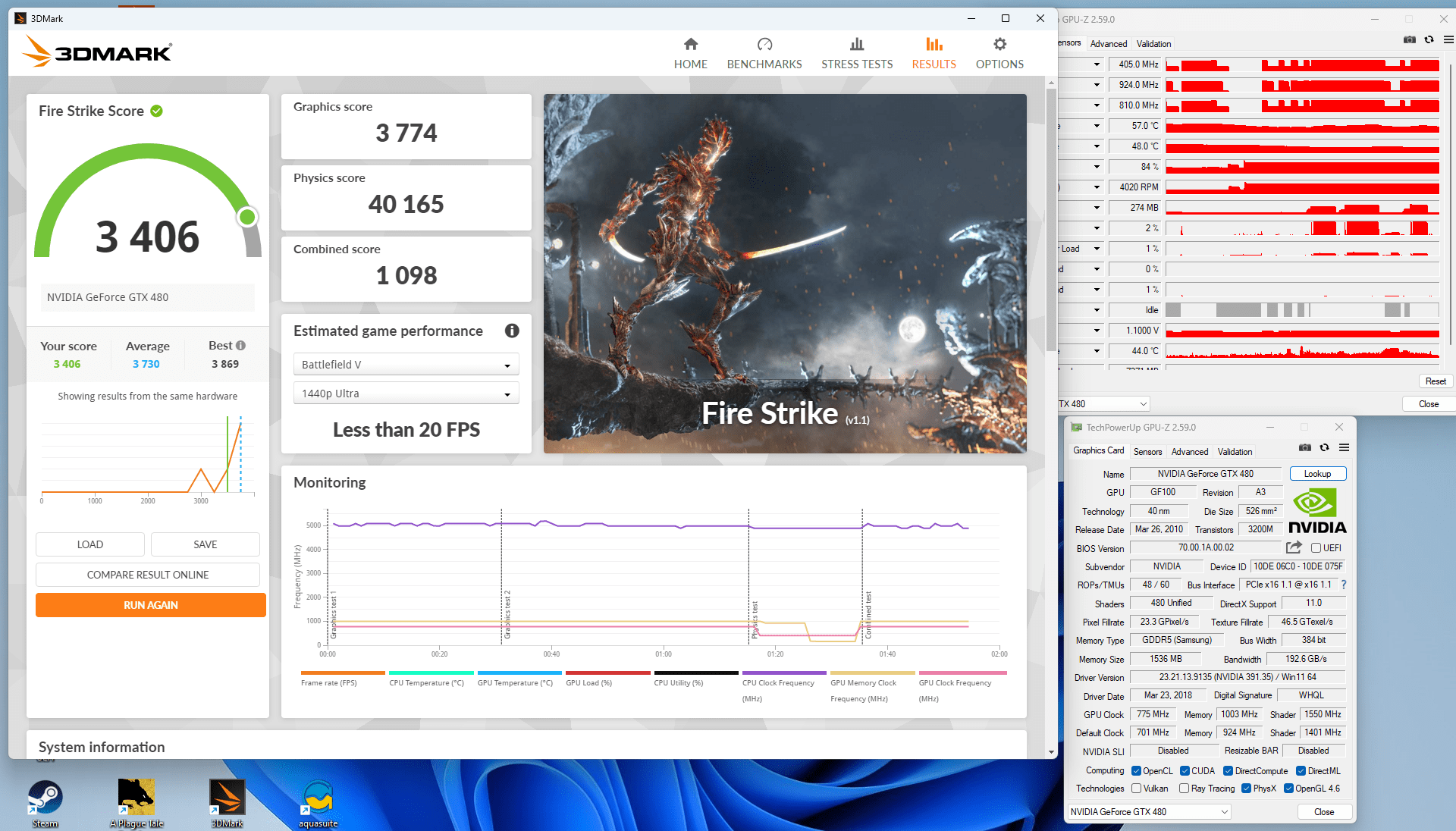The width and height of the screenshot is (1456, 831).
Task: Open the 1440p Ultra resolution dropdown
Action: coord(406,394)
